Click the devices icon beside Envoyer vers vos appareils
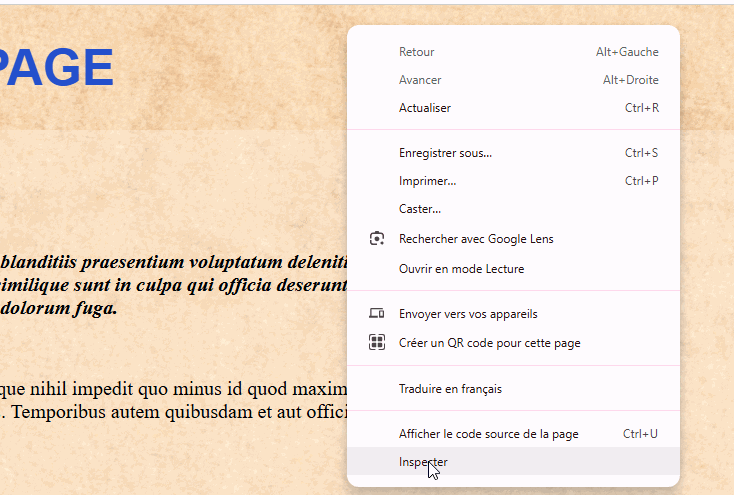734x495 pixels. pos(377,314)
